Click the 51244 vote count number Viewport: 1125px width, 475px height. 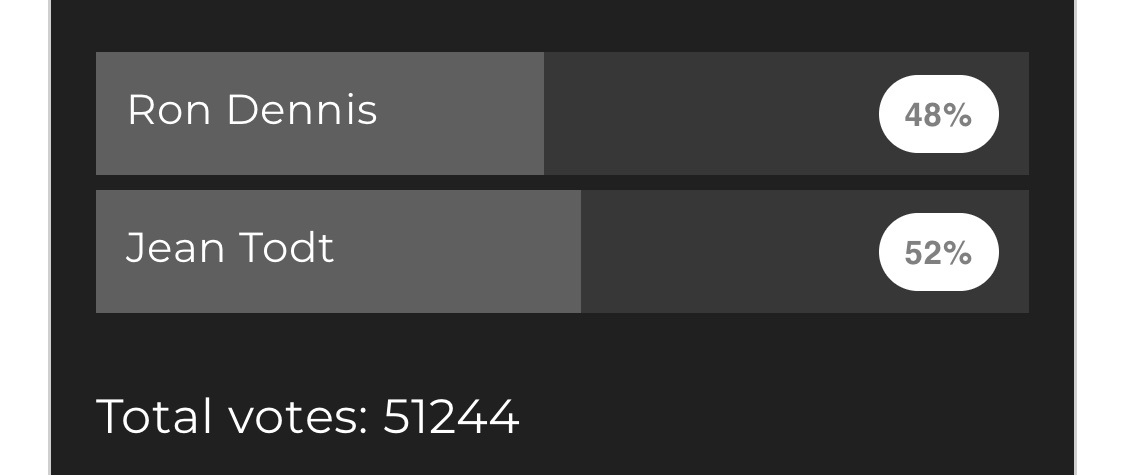click(x=451, y=416)
